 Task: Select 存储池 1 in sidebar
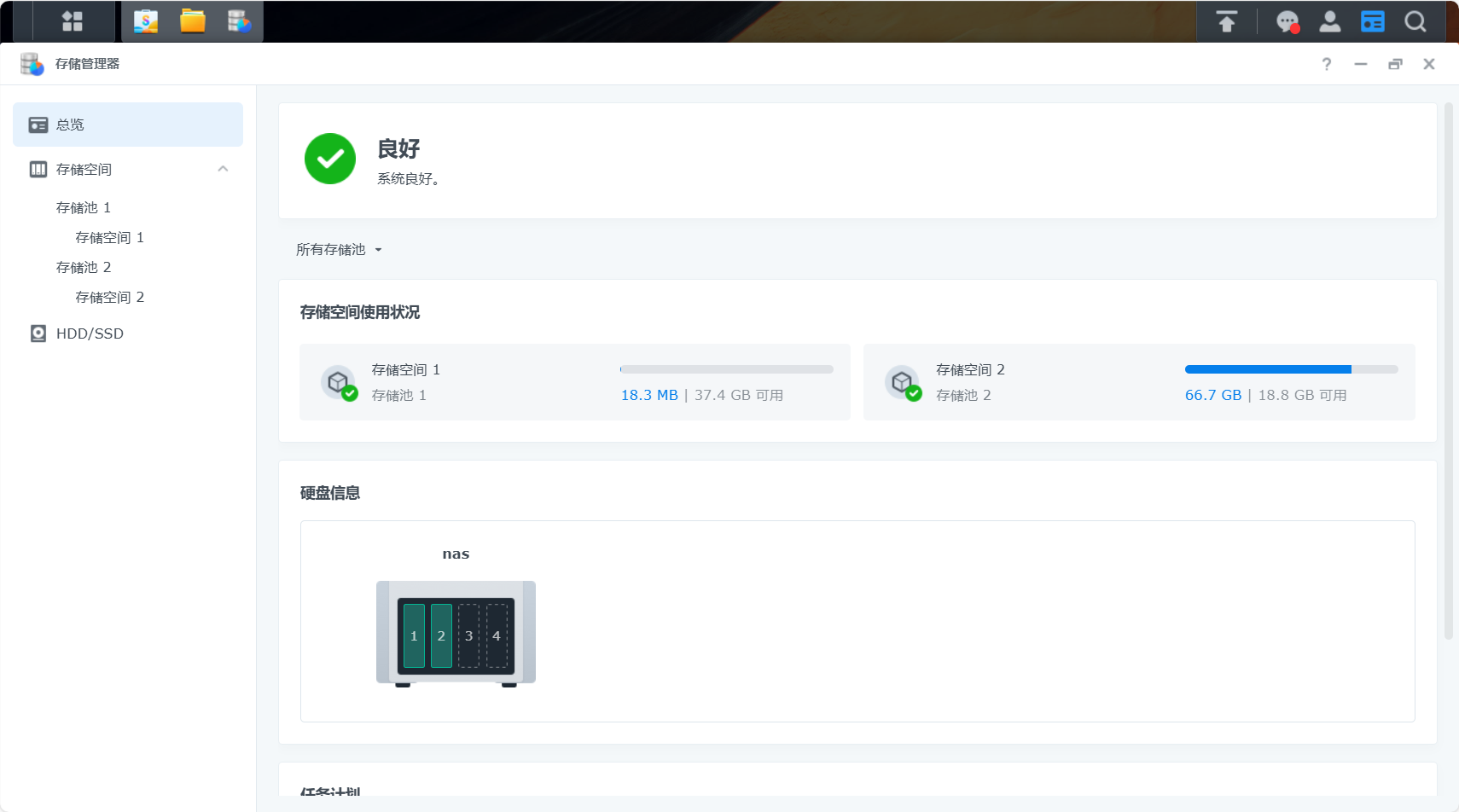tap(84, 208)
